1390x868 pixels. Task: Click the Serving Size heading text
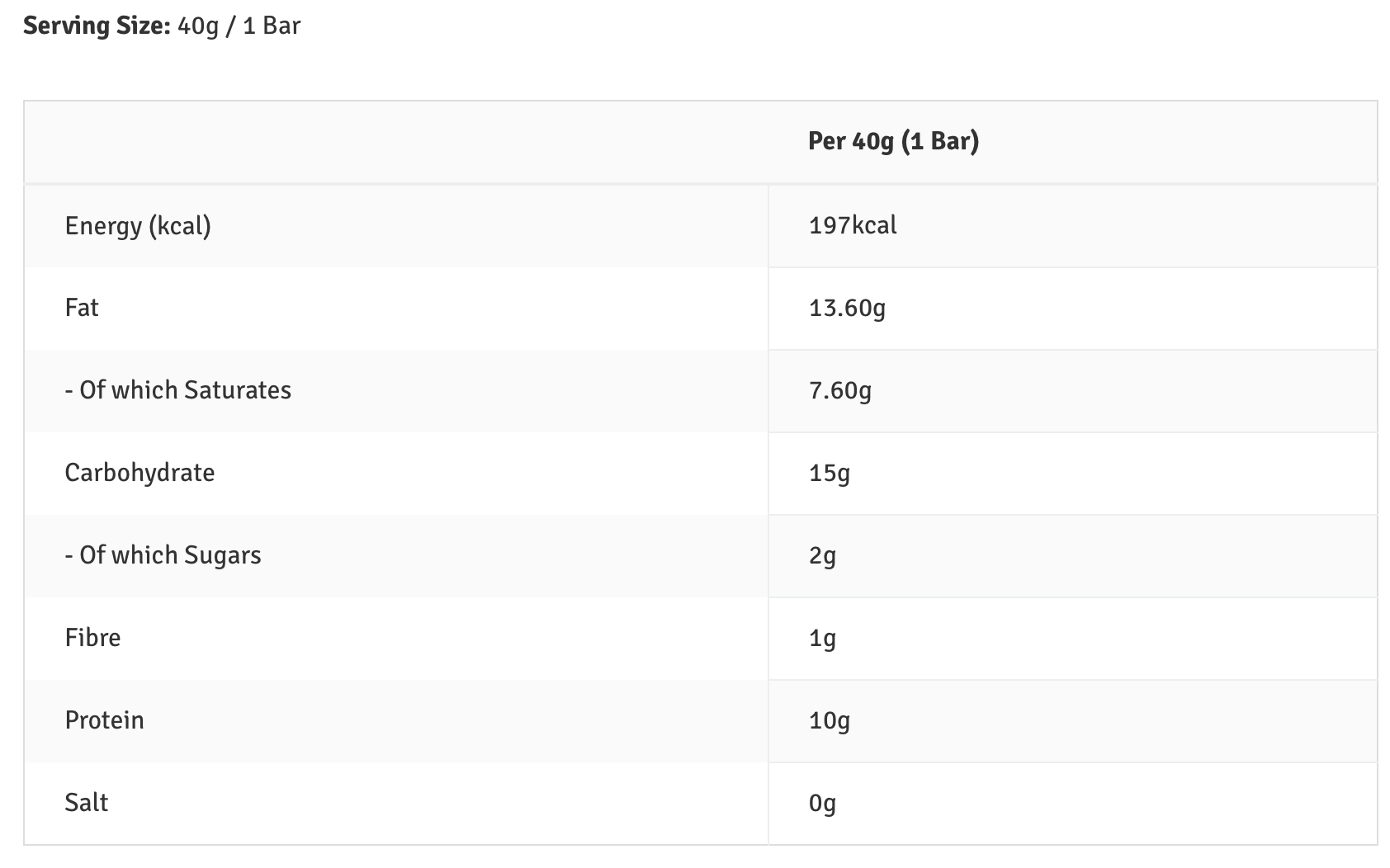point(97,26)
